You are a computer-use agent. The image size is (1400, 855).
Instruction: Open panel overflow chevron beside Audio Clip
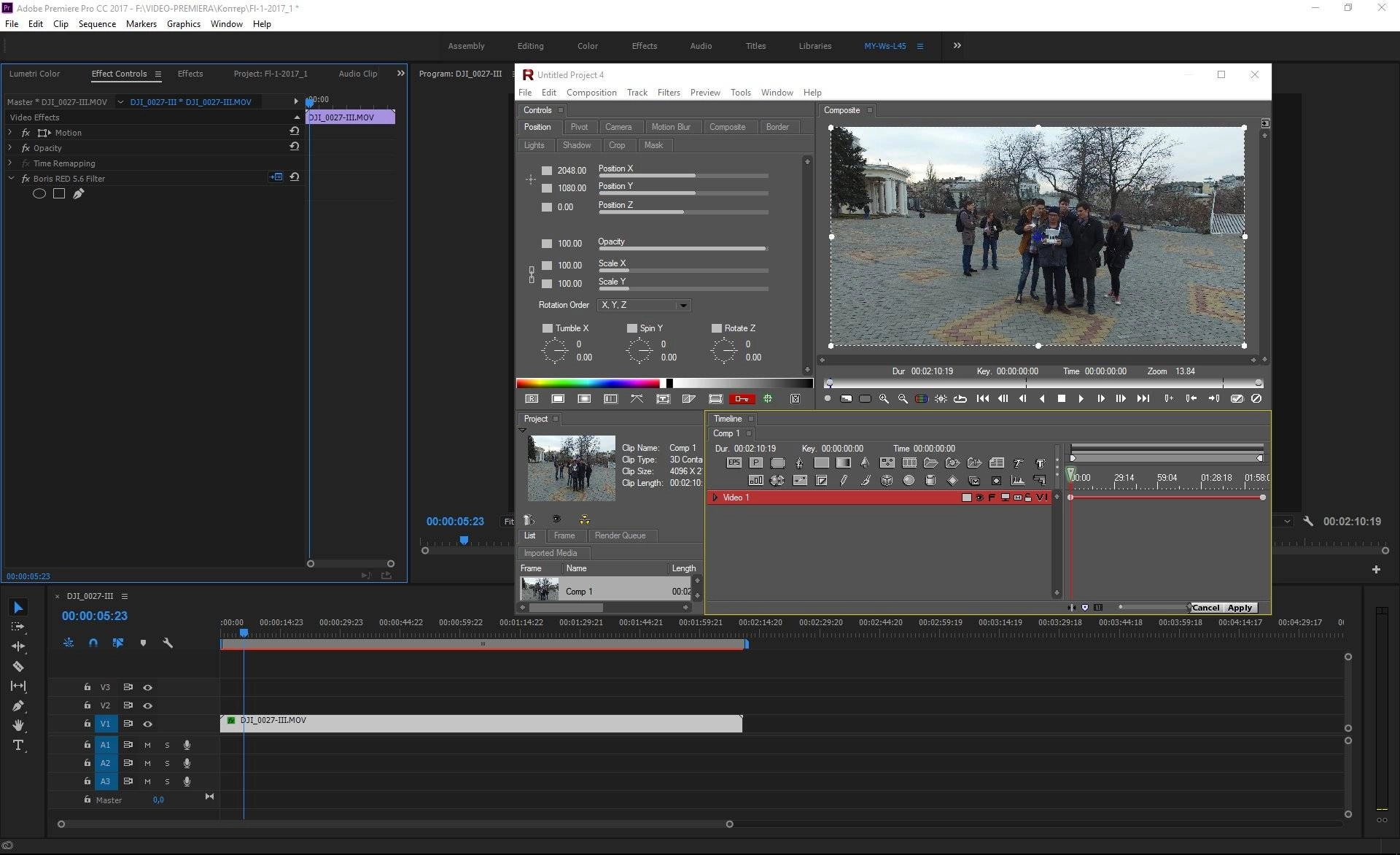pyautogui.click(x=400, y=74)
